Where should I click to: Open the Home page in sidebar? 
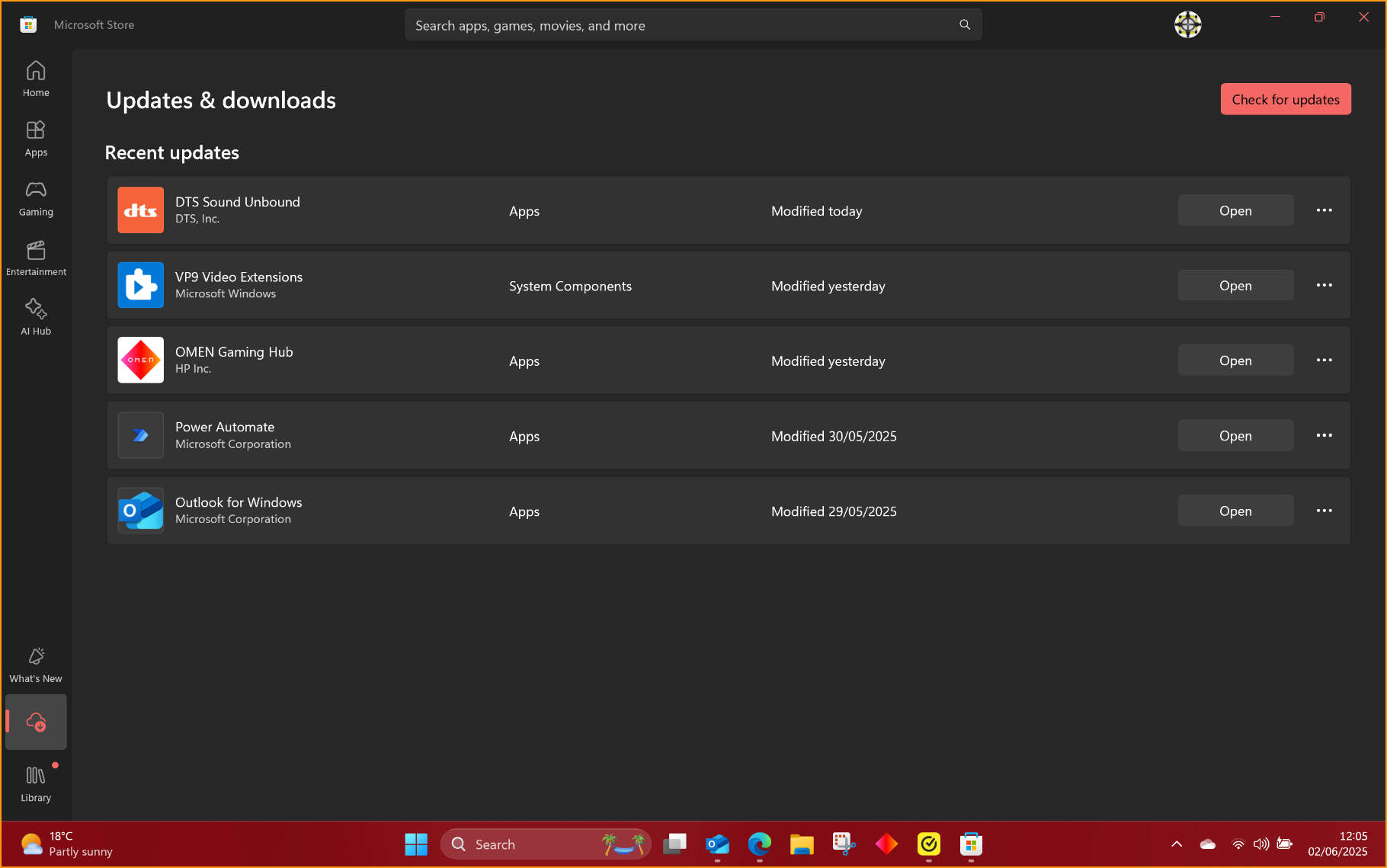(x=36, y=79)
